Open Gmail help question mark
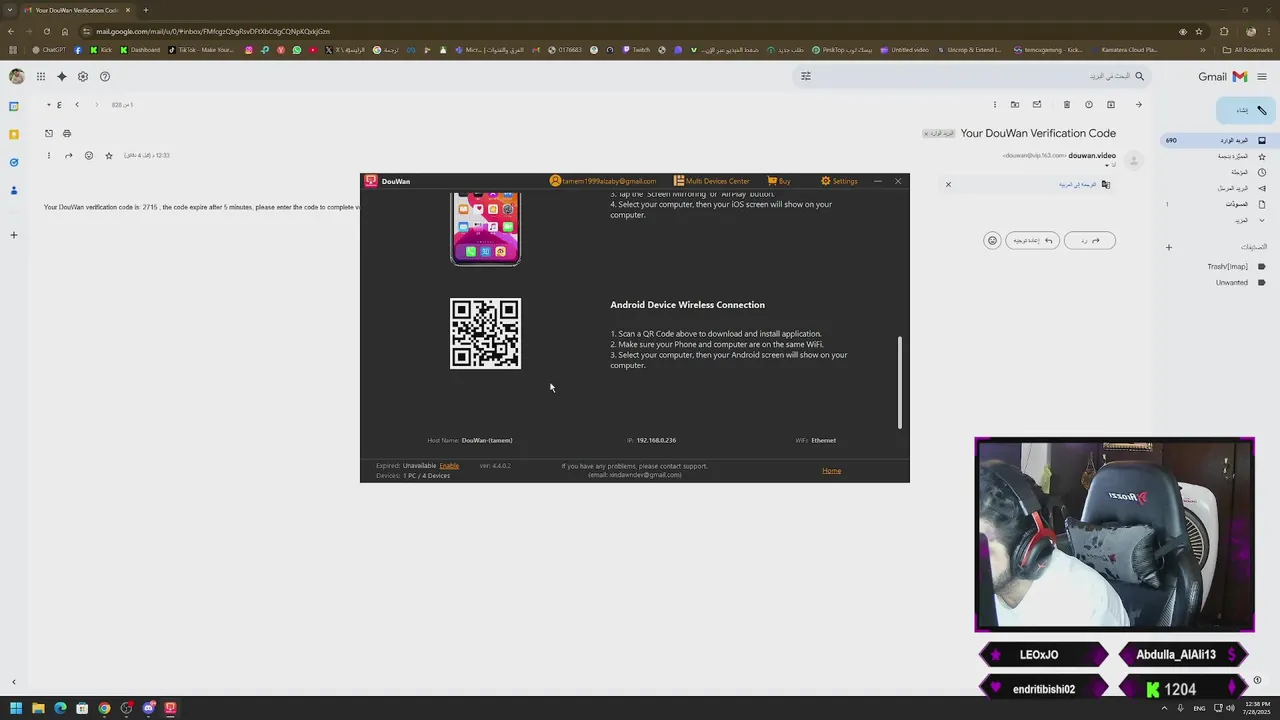The image size is (1280, 720). 105,76
